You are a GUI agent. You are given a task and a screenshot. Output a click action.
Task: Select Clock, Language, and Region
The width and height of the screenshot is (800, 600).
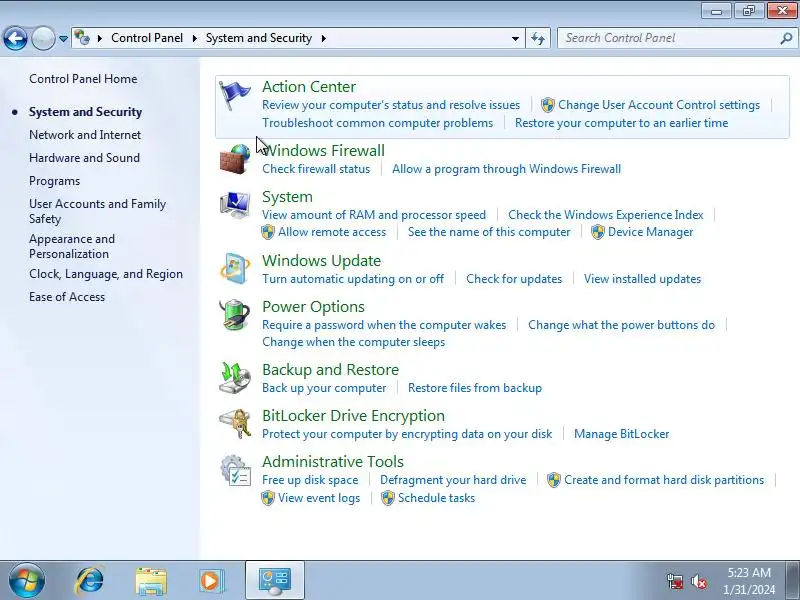pos(106,274)
